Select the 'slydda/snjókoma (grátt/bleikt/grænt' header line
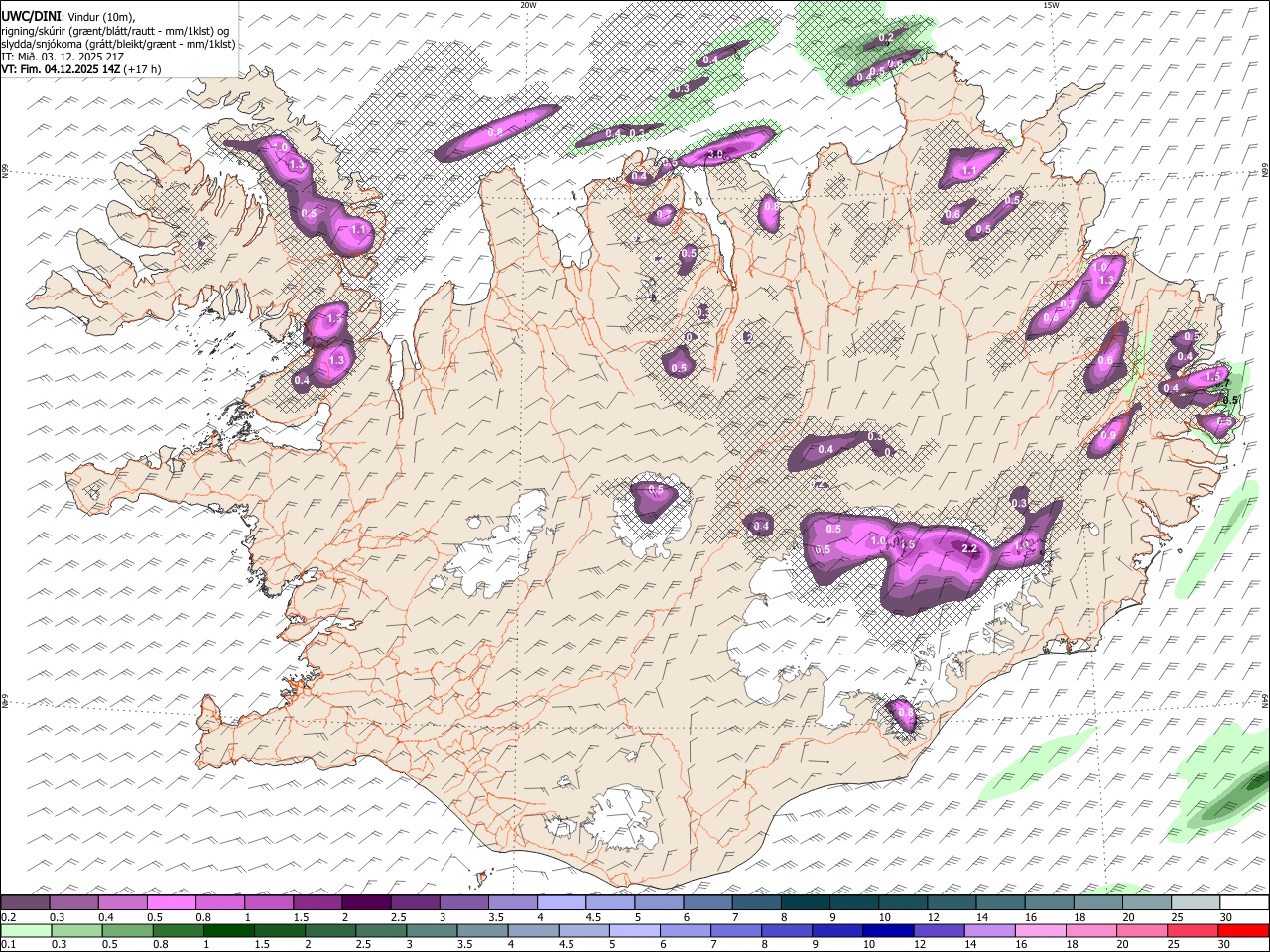 tap(119, 44)
